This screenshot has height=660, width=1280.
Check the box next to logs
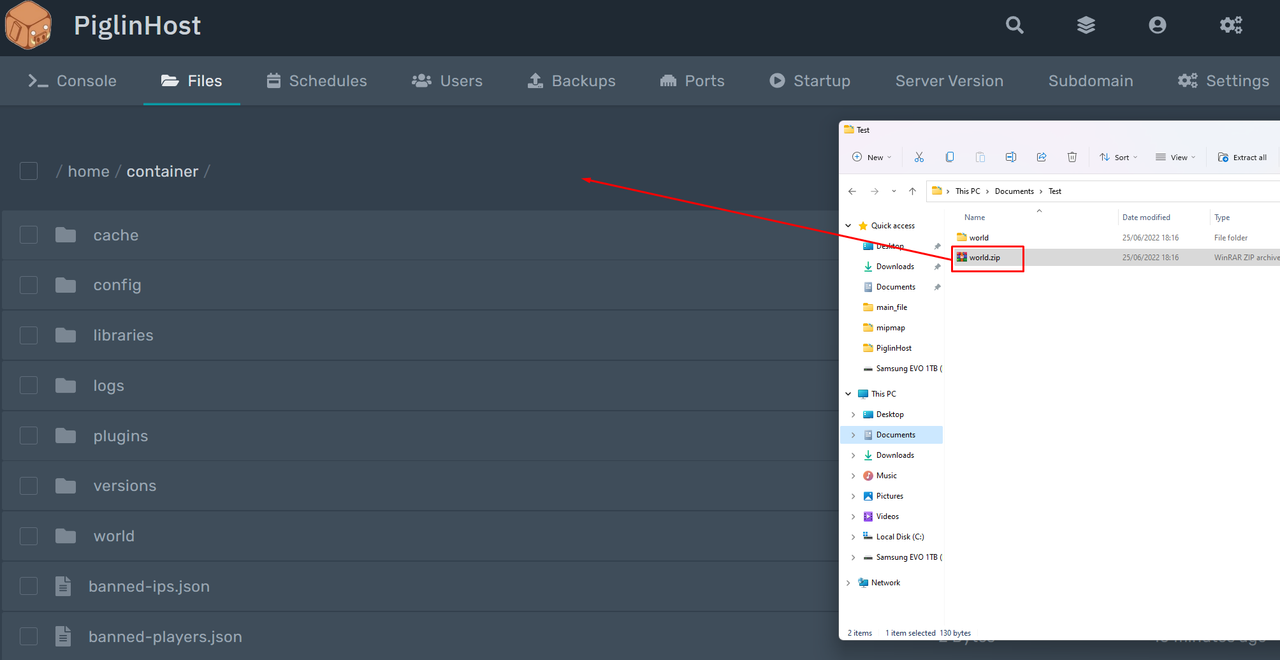point(29,385)
